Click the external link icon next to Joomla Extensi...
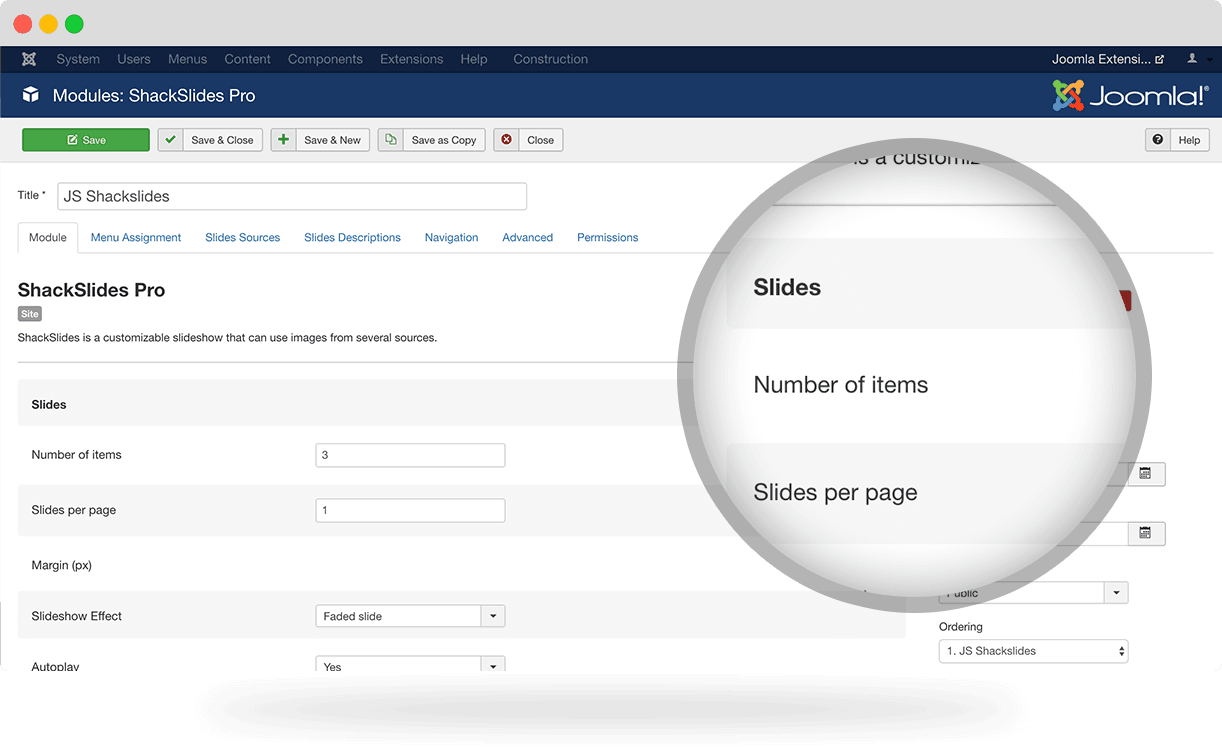 (1160, 60)
